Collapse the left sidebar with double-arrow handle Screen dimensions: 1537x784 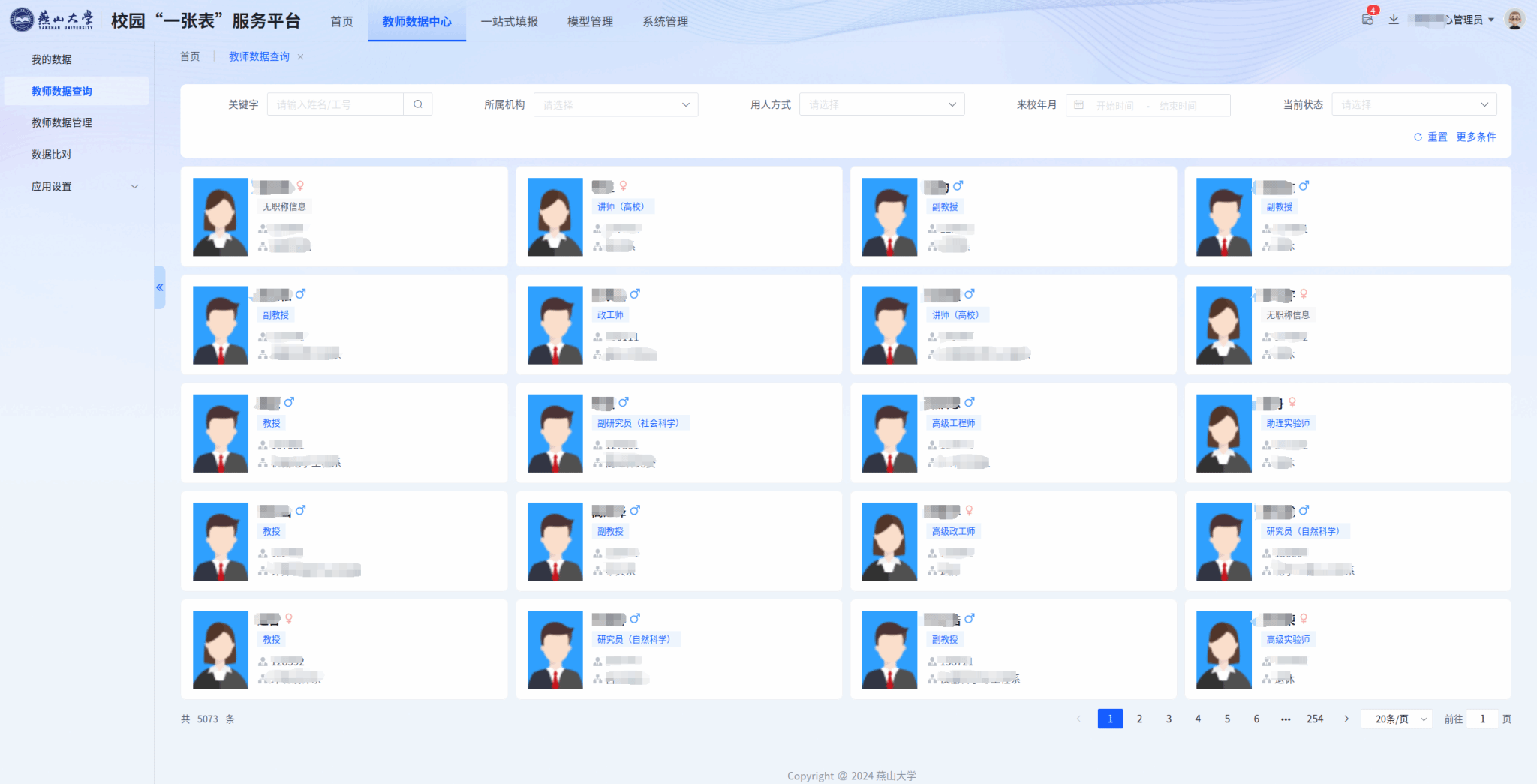coord(159,287)
